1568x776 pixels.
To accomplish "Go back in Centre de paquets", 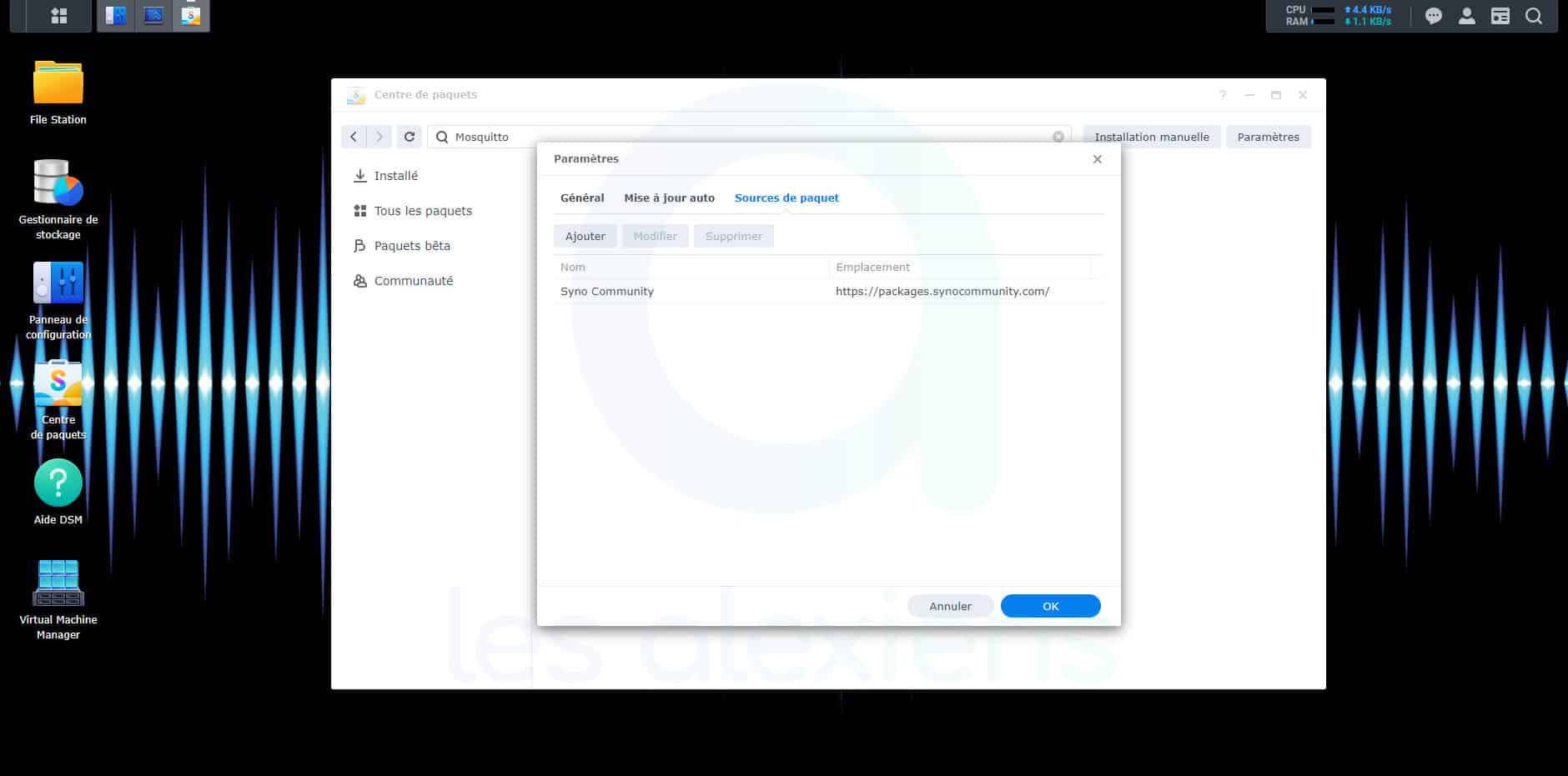I will [x=354, y=137].
